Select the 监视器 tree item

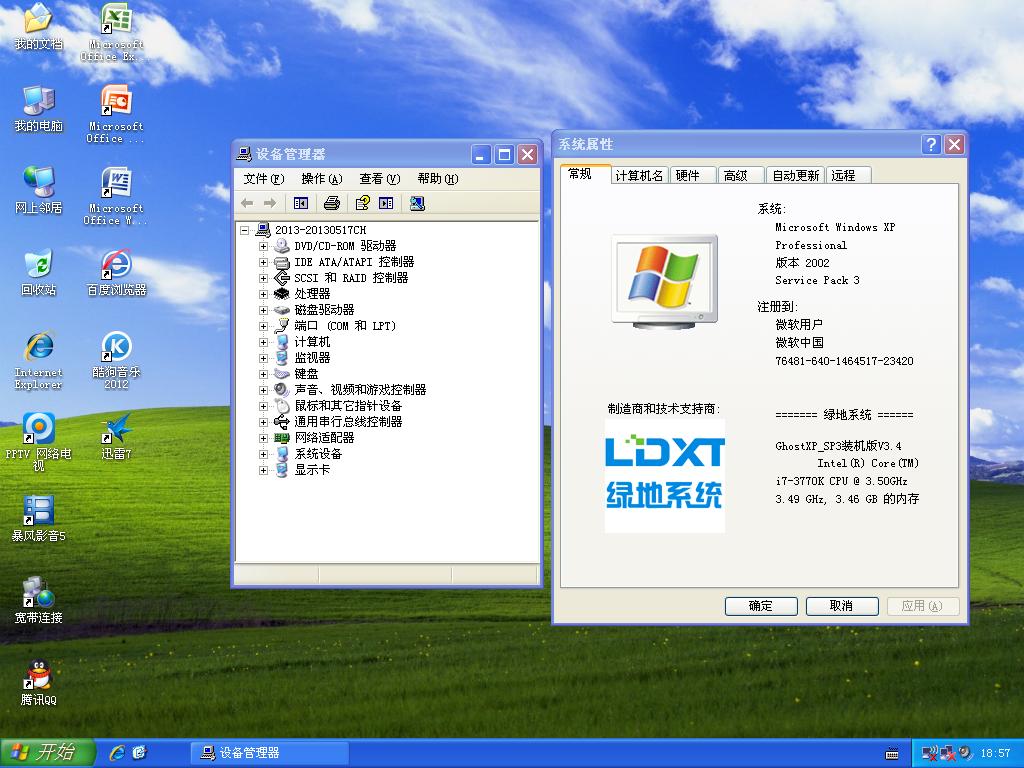312,358
